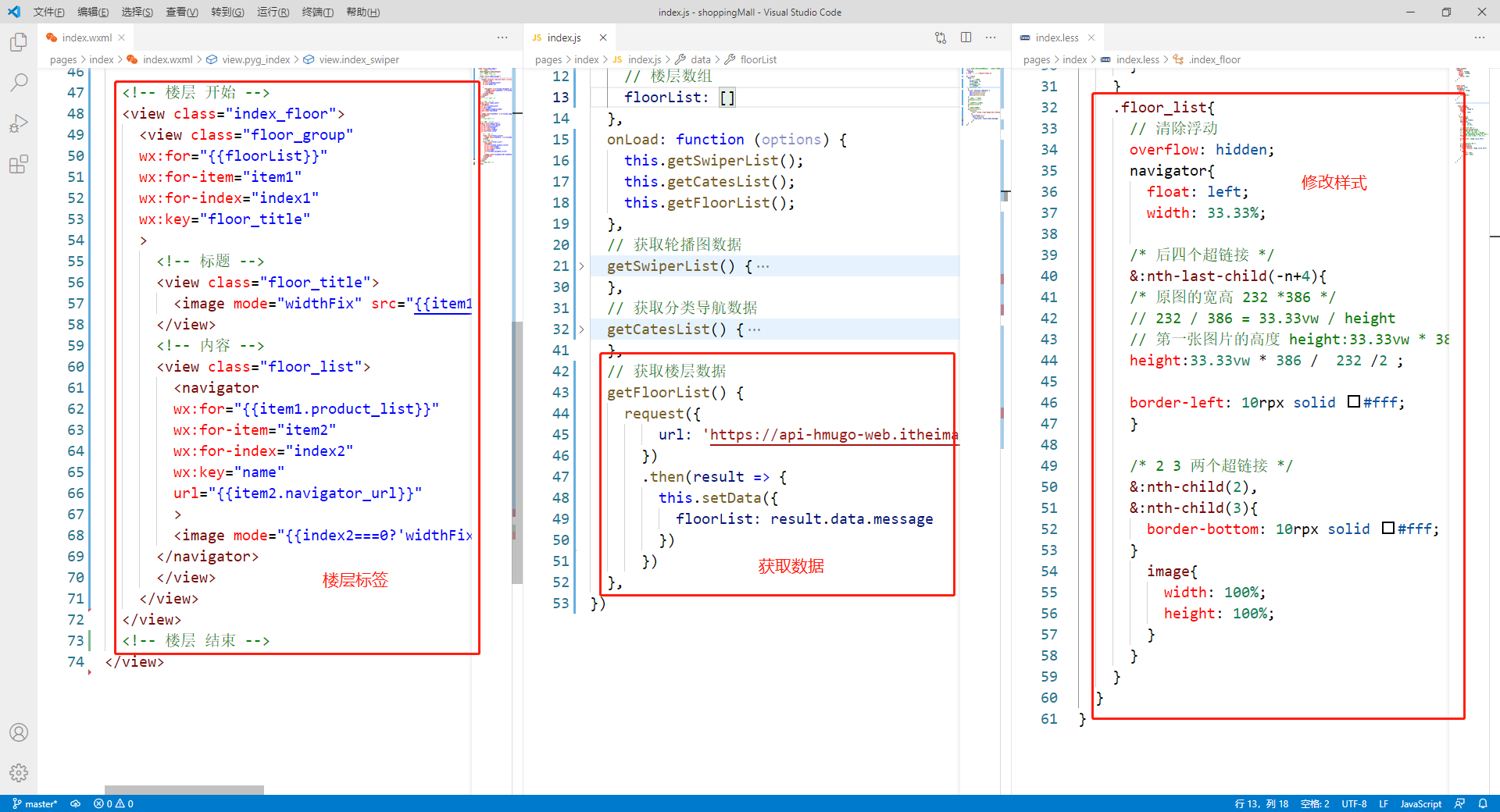Click overflow: hidden; in index.less
The image size is (1500, 812).
click(x=1202, y=150)
